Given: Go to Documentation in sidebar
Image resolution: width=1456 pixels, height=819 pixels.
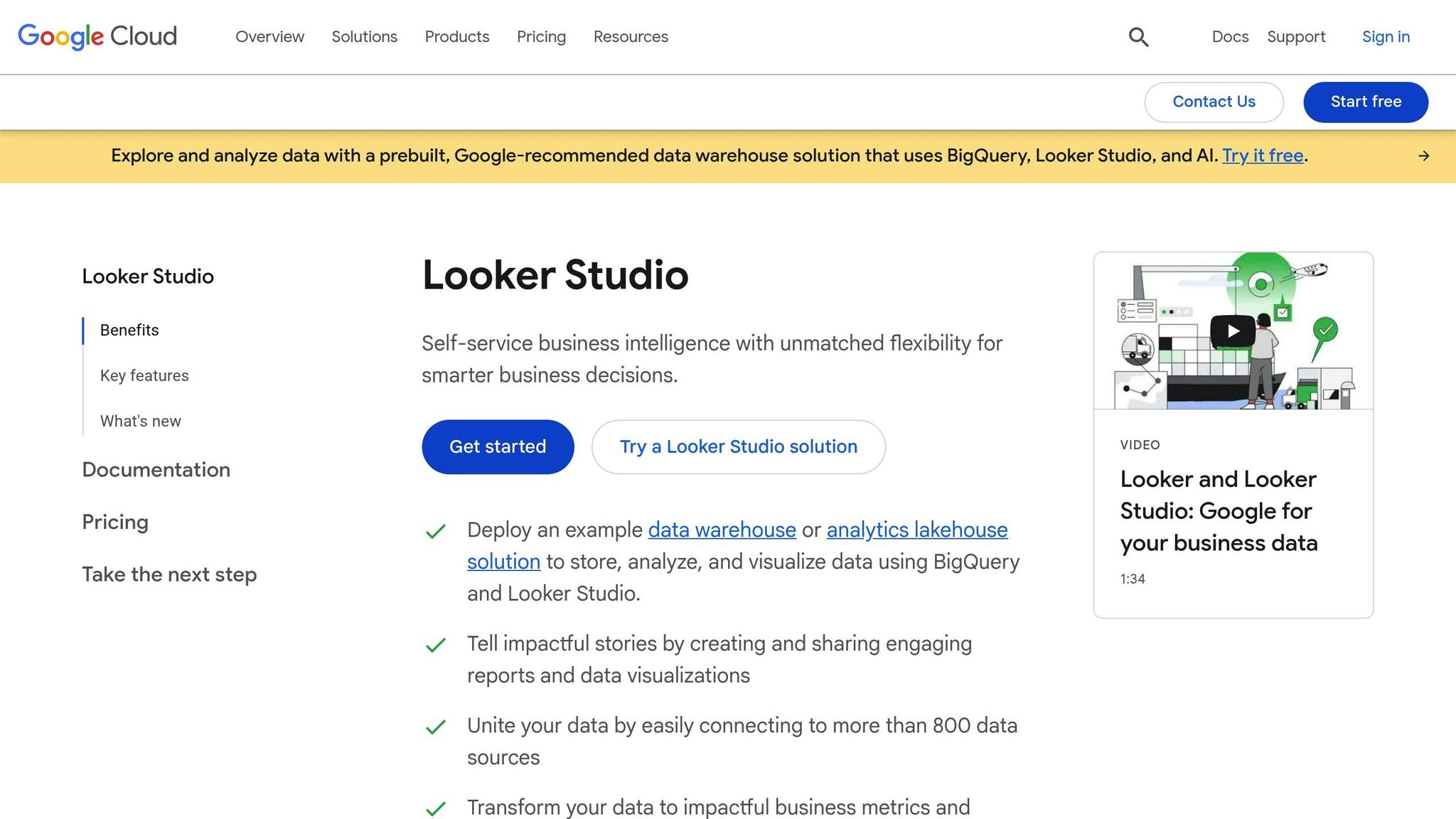Looking at the screenshot, I should 156,470.
